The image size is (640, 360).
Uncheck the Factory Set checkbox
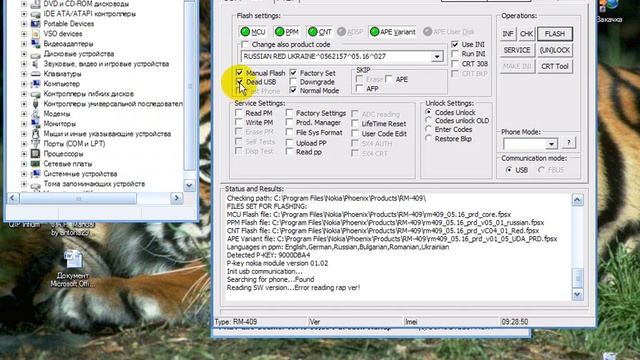[x=293, y=73]
